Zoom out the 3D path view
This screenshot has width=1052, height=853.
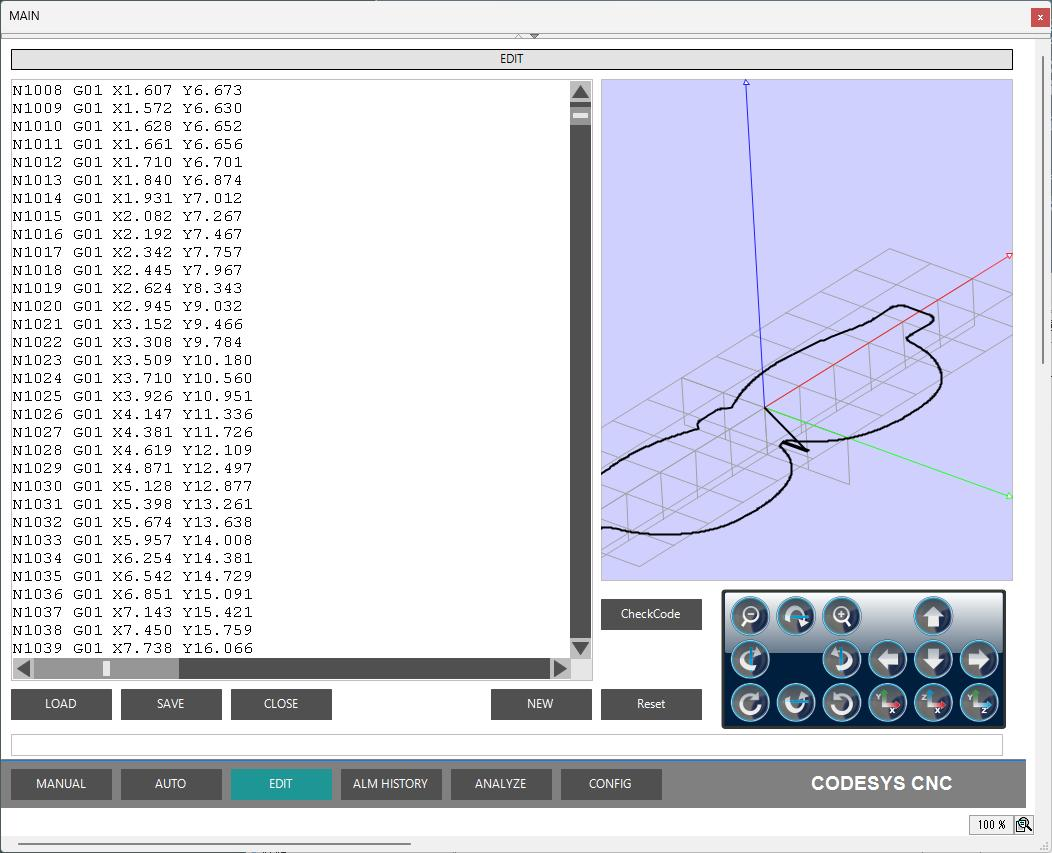point(749,615)
